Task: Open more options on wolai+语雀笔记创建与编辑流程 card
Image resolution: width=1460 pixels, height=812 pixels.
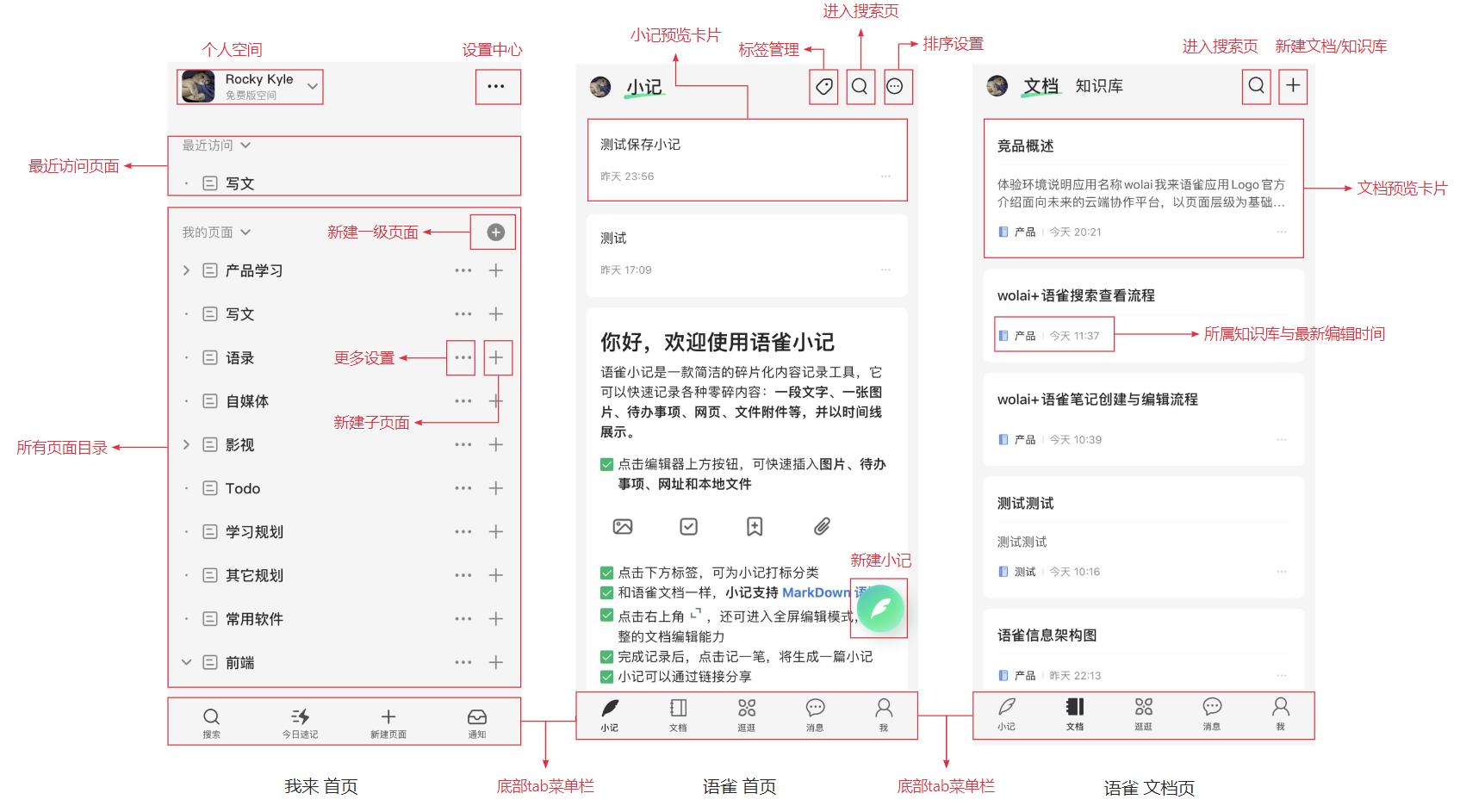Action: [x=1282, y=440]
